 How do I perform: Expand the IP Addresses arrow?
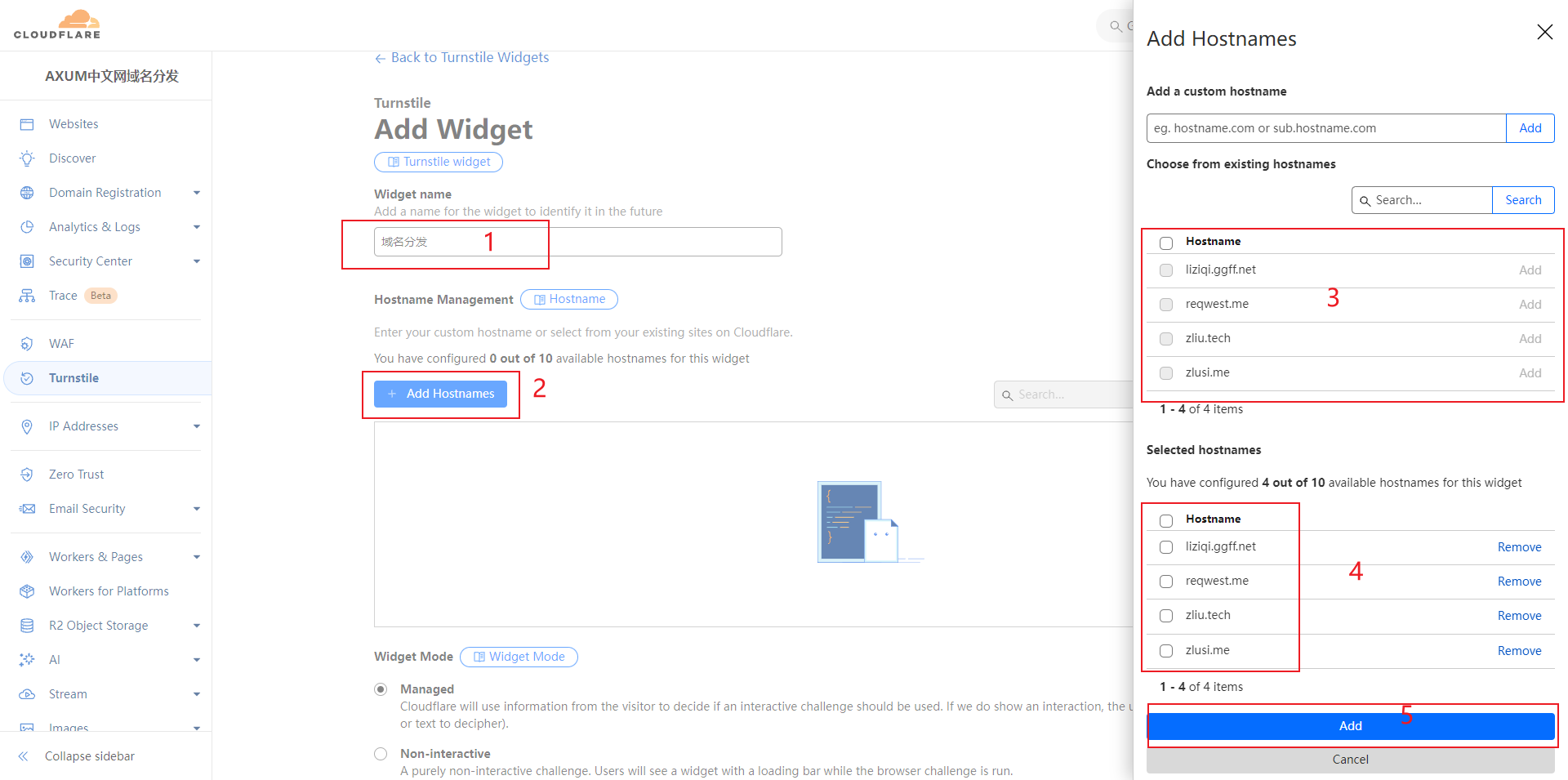[x=197, y=426]
